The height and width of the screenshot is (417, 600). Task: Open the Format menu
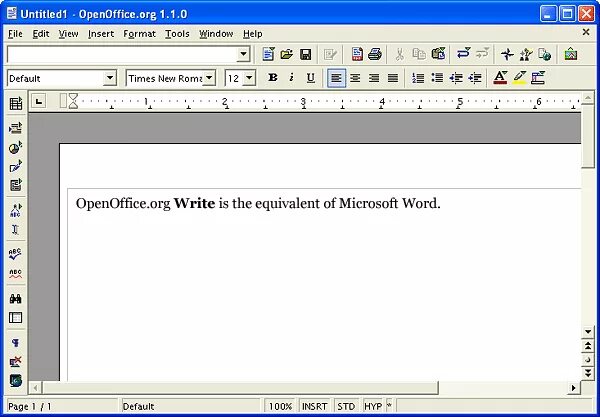click(139, 34)
